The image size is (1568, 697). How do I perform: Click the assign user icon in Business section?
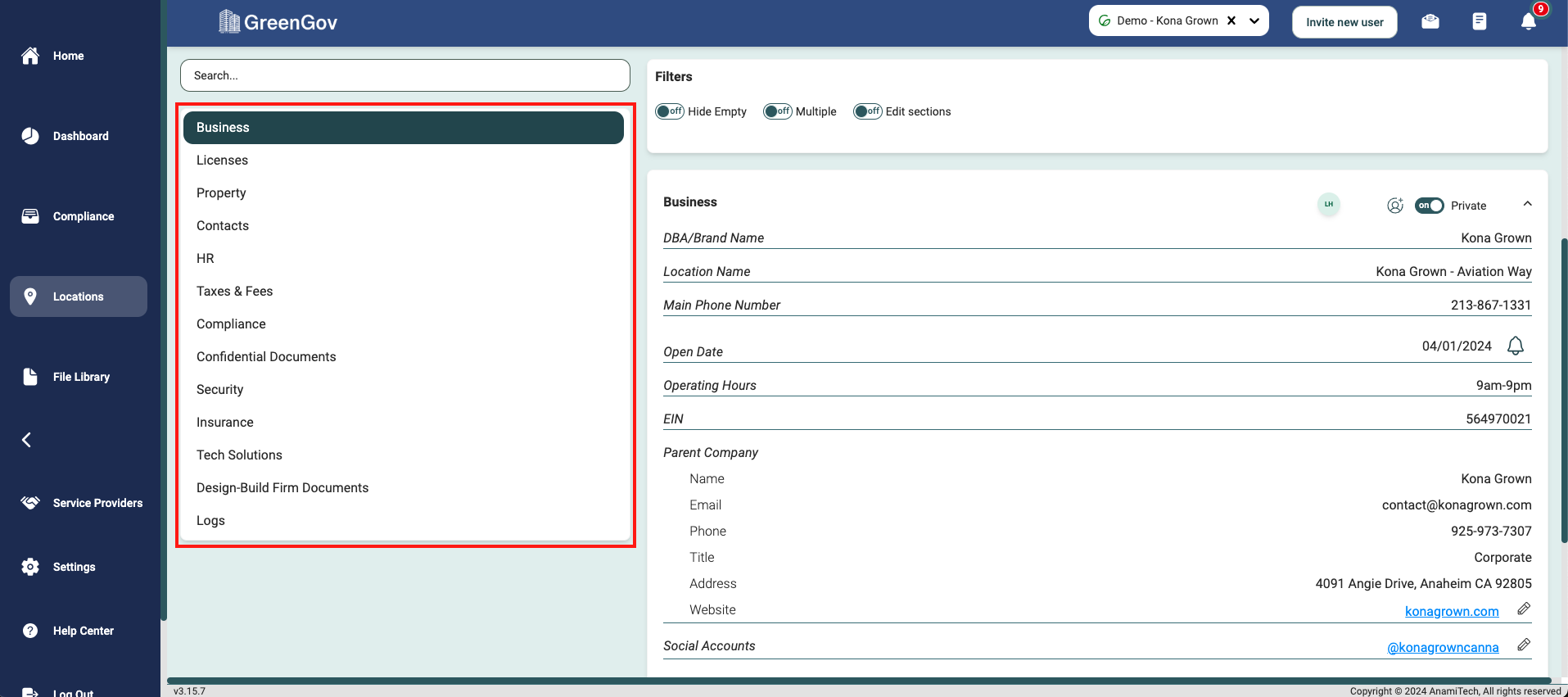click(1395, 206)
